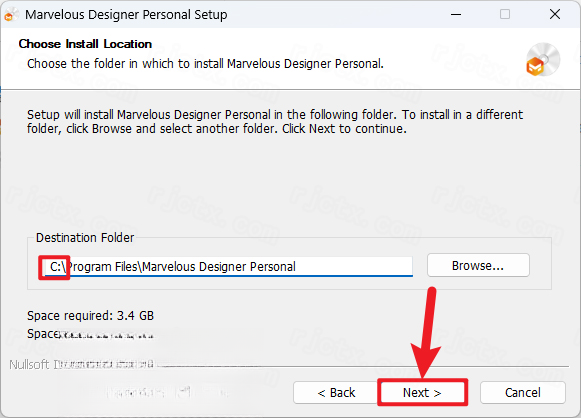Click the Next > button

click(x=422, y=392)
